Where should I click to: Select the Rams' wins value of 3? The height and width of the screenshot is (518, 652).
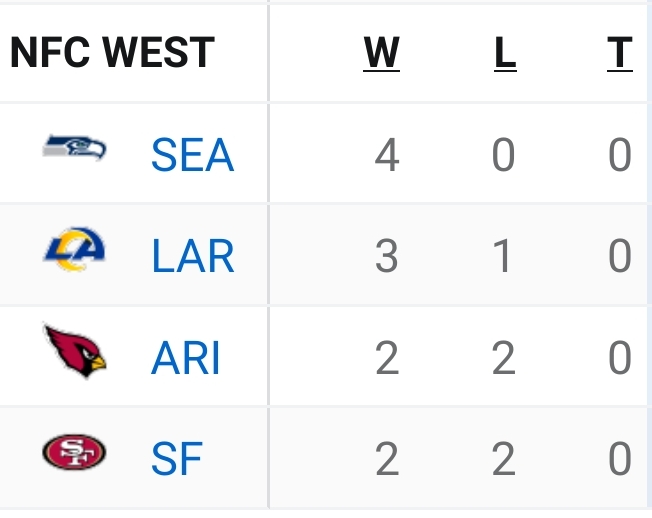click(x=387, y=256)
